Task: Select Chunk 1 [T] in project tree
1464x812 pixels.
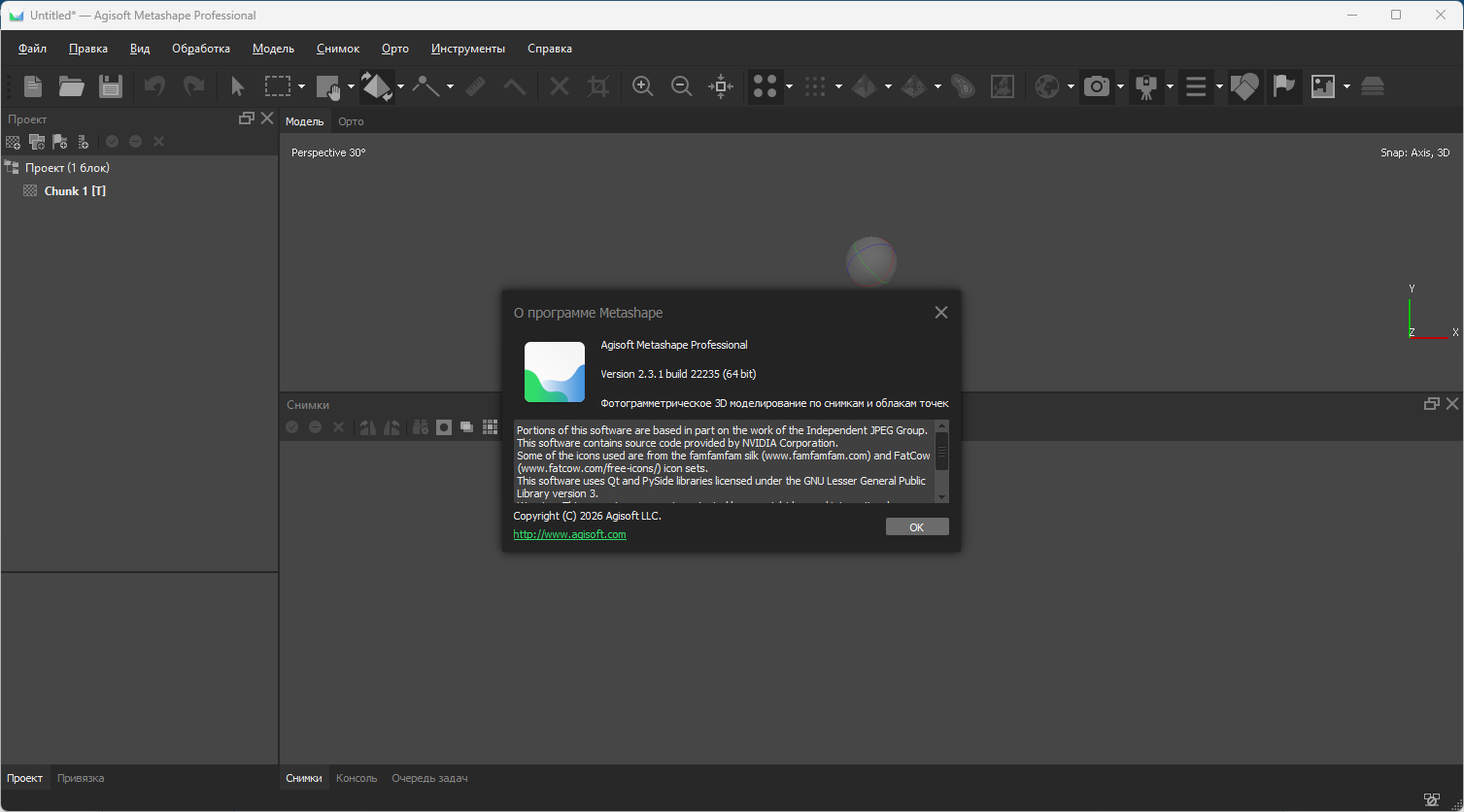Action: point(75,191)
